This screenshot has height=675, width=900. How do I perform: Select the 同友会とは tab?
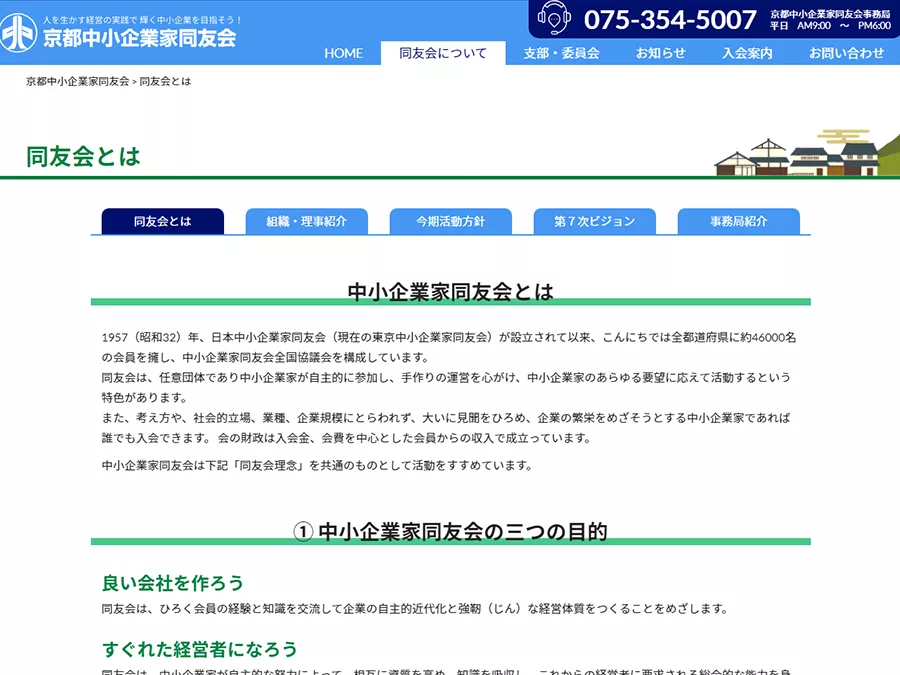coord(162,221)
